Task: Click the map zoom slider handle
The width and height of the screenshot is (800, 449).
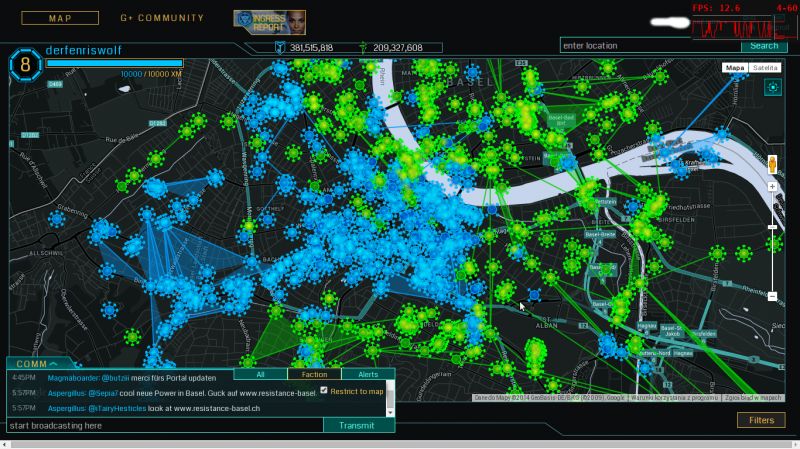Action: 772,227
